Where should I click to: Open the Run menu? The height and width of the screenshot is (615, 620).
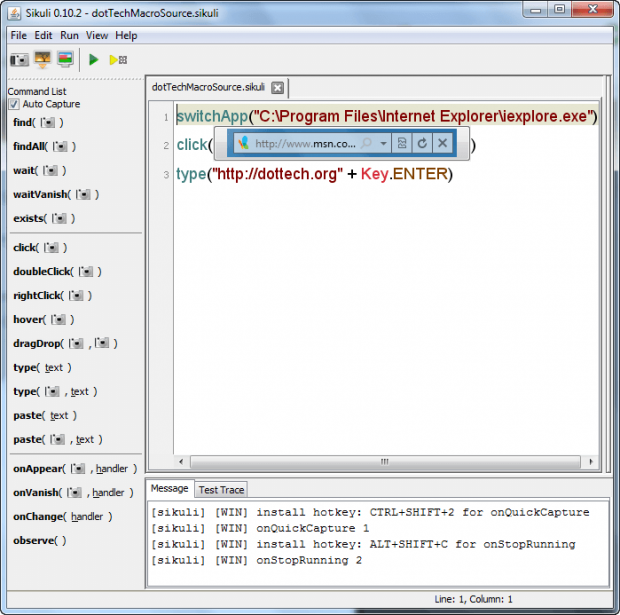[69, 35]
